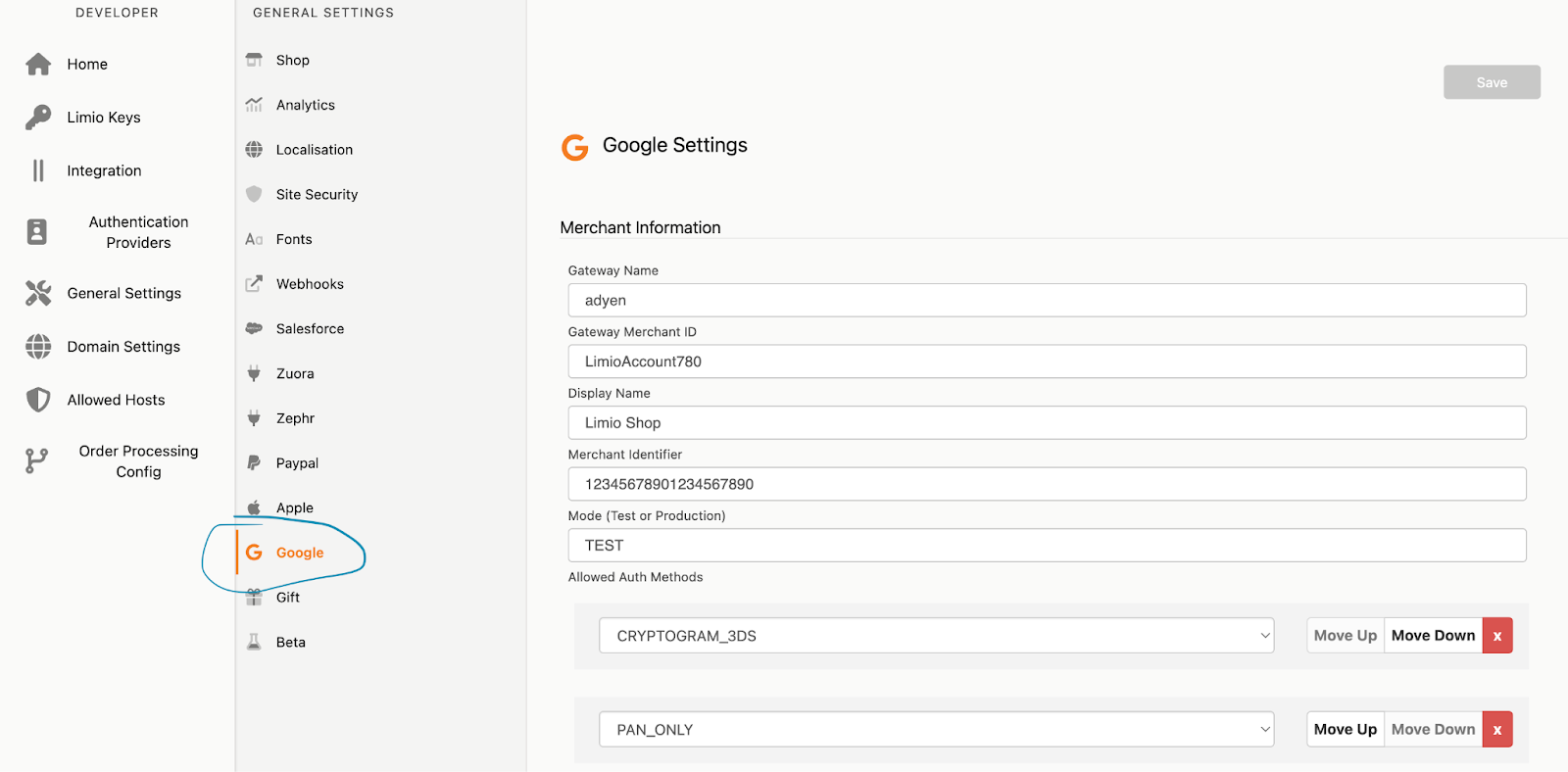
Task: Click the Order Processing Config branch icon
Action: click(37, 460)
